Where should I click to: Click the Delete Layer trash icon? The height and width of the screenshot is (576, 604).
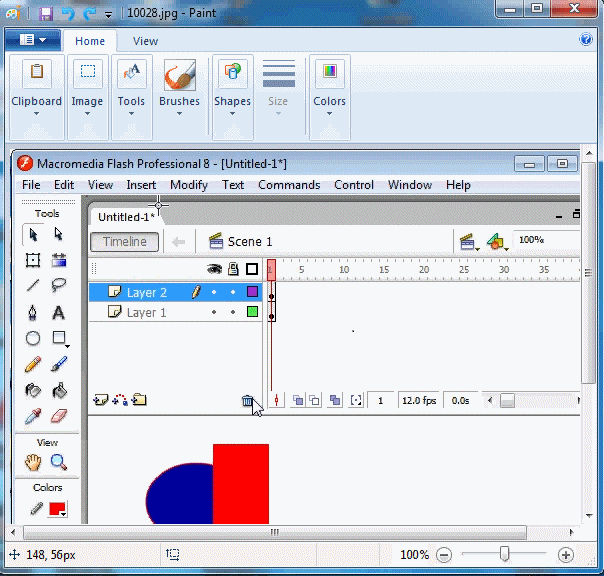(248, 401)
